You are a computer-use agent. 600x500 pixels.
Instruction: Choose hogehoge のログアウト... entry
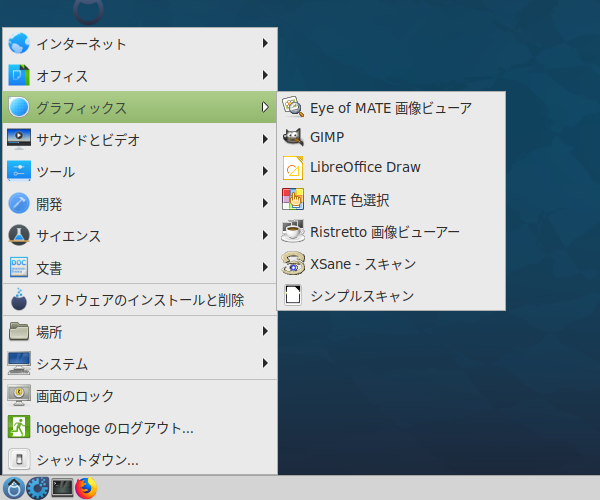coord(140,427)
